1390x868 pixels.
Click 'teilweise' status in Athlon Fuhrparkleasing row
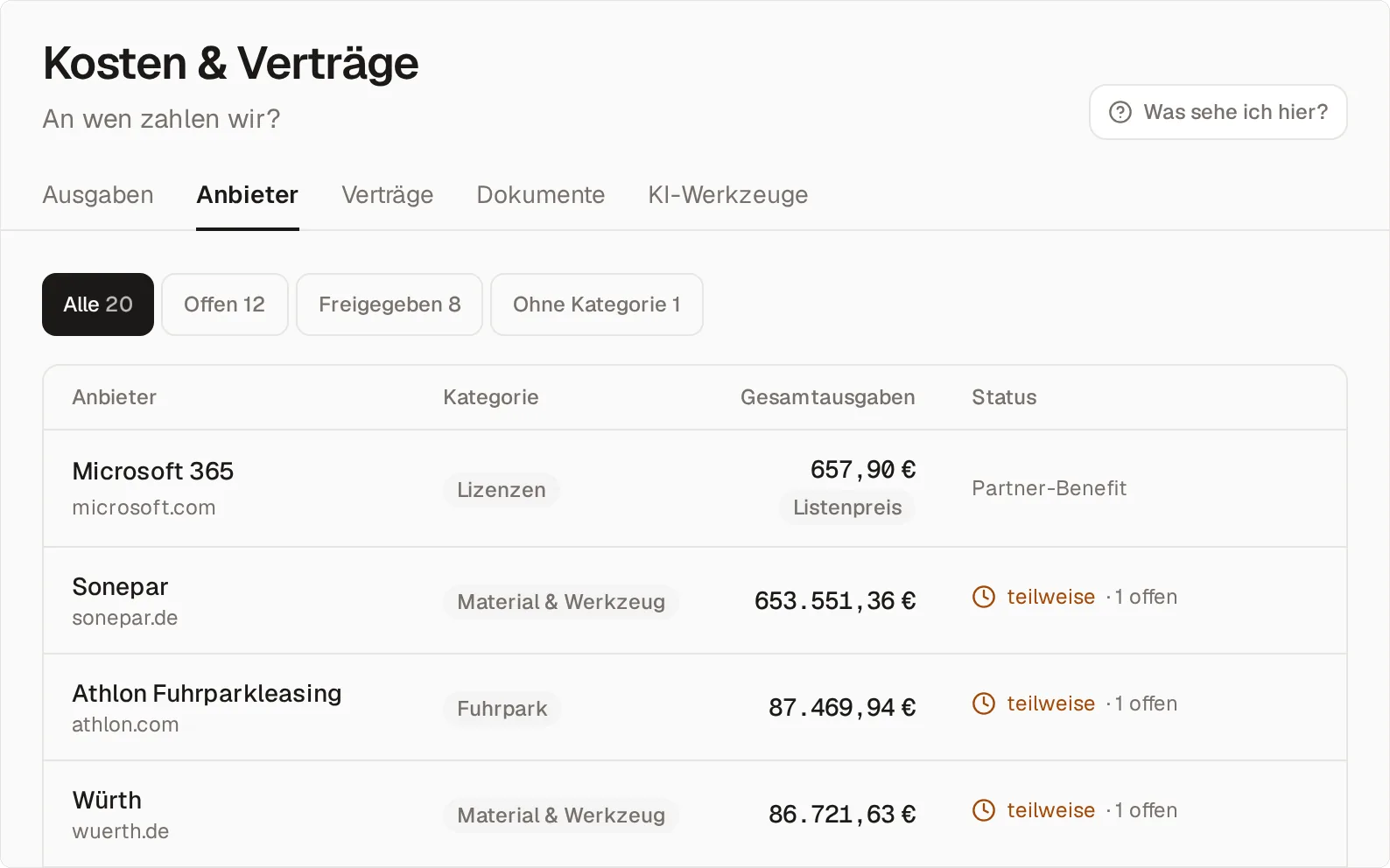1050,703
